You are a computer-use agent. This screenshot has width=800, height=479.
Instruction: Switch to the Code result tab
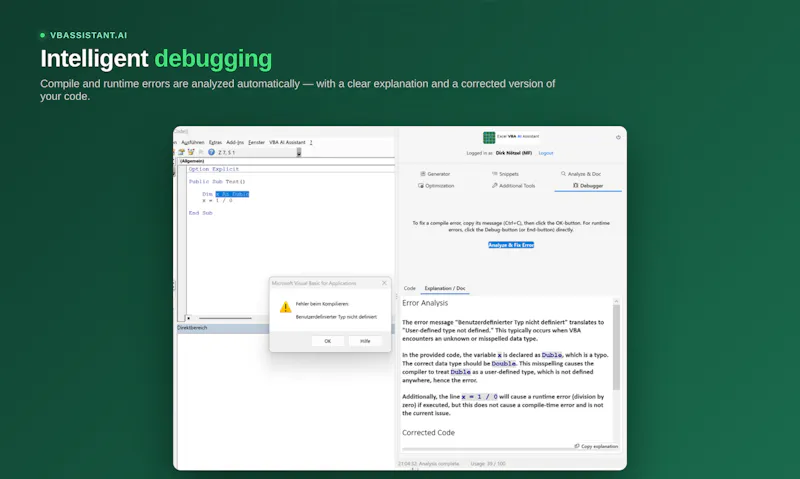[x=410, y=288]
